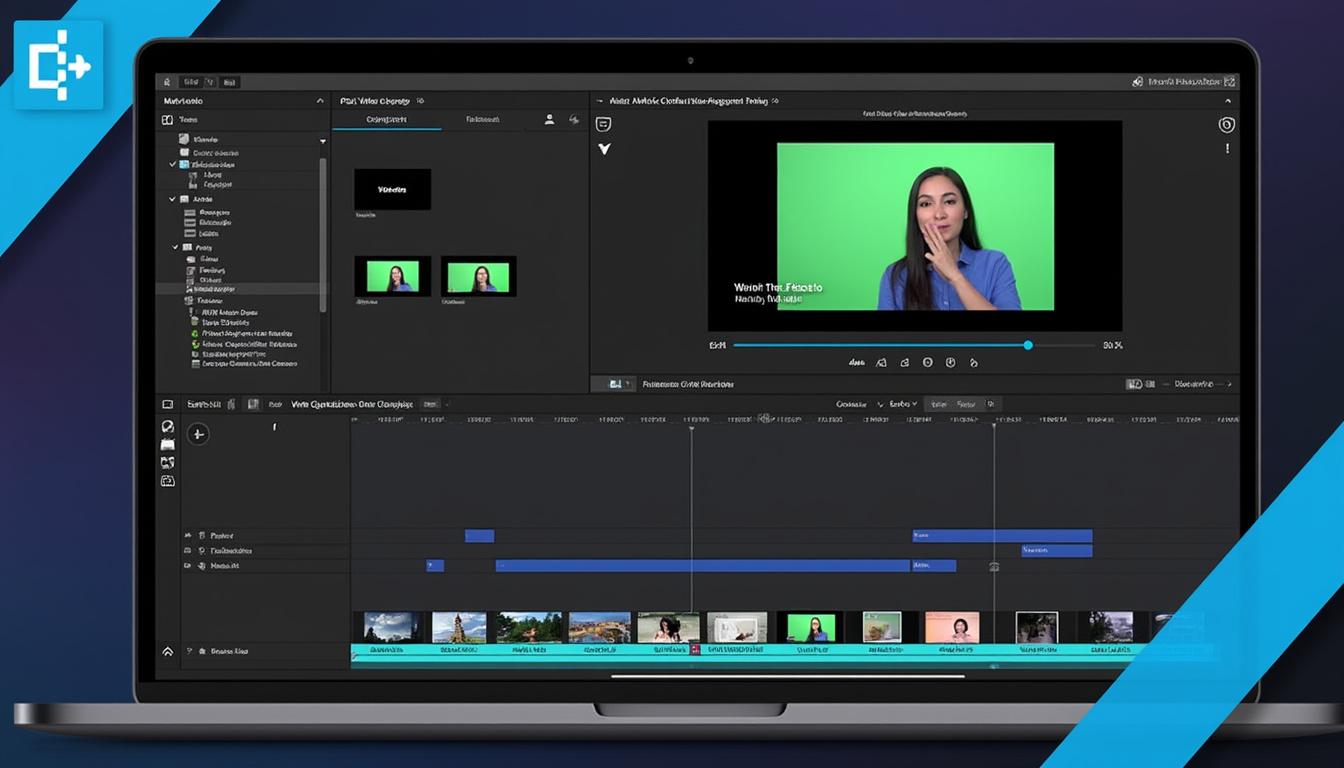This screenshot has height=768, width=1344.
Task: Select the black title clip thumbnail in media browser
Action: [x=392, y=189]
